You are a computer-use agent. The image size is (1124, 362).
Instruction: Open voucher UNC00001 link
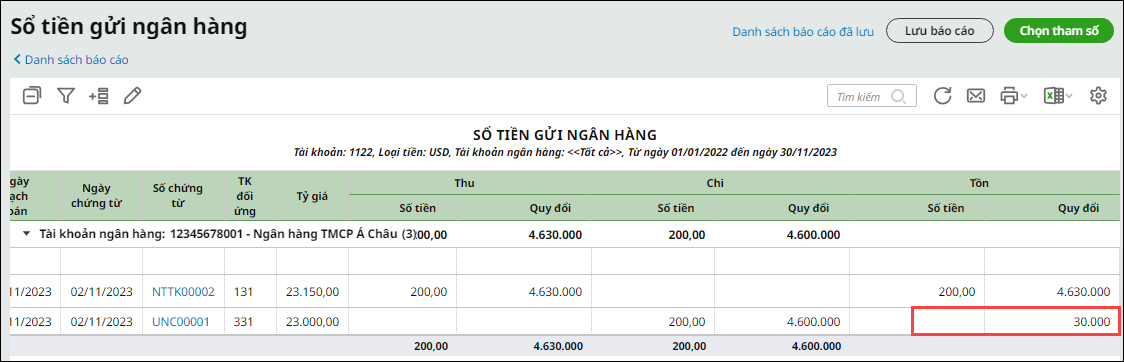(x=181, y=322)
